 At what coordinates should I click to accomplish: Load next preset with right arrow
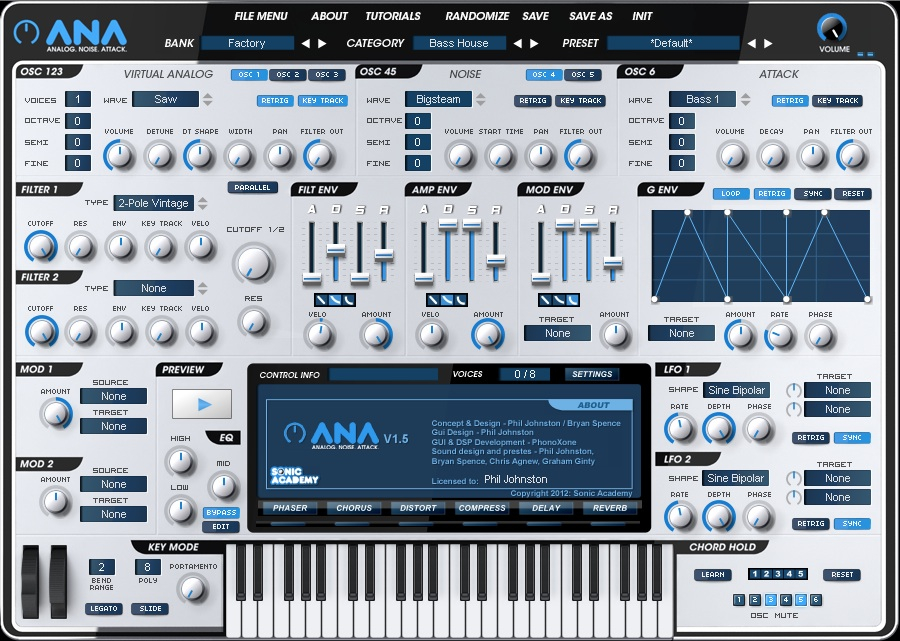[x=768, y=44]
